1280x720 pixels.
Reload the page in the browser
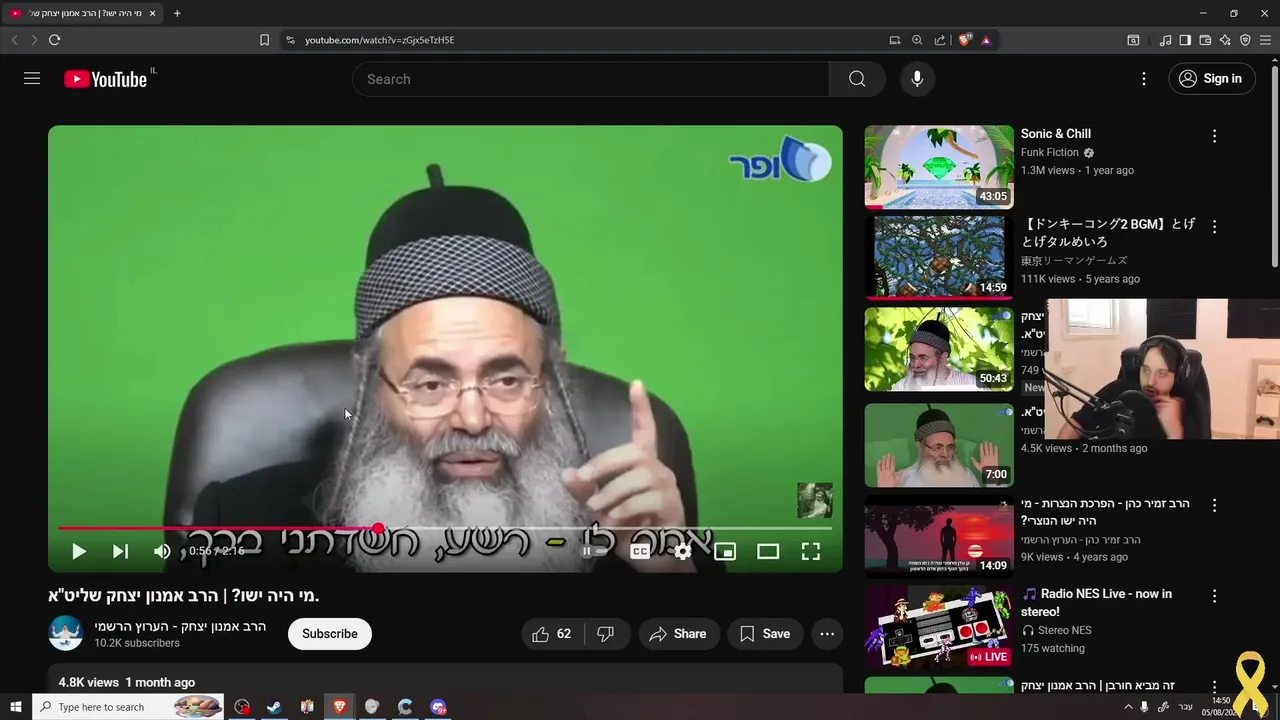pyautogui.click(x=54, y=40)
